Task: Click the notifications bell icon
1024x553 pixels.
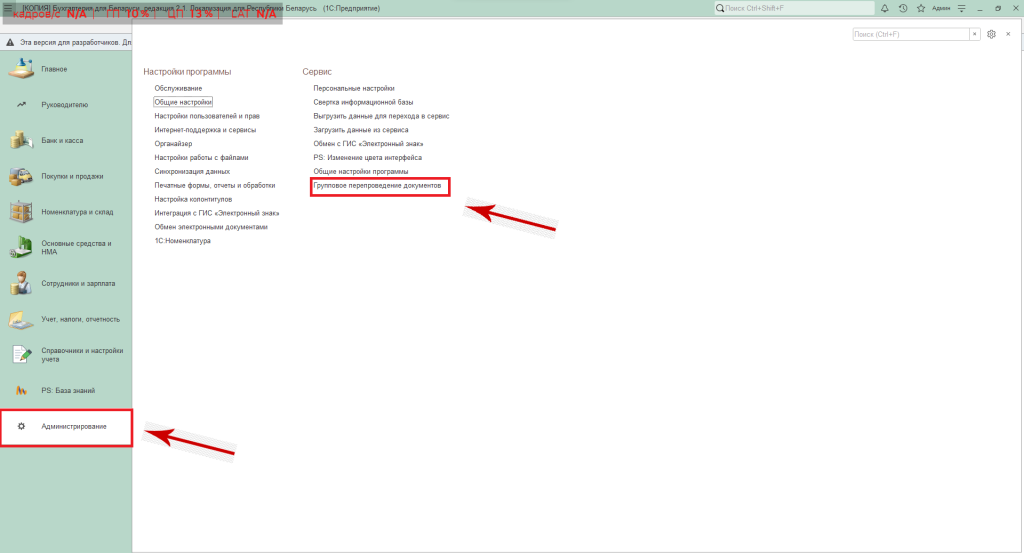Action: [885, 8]
